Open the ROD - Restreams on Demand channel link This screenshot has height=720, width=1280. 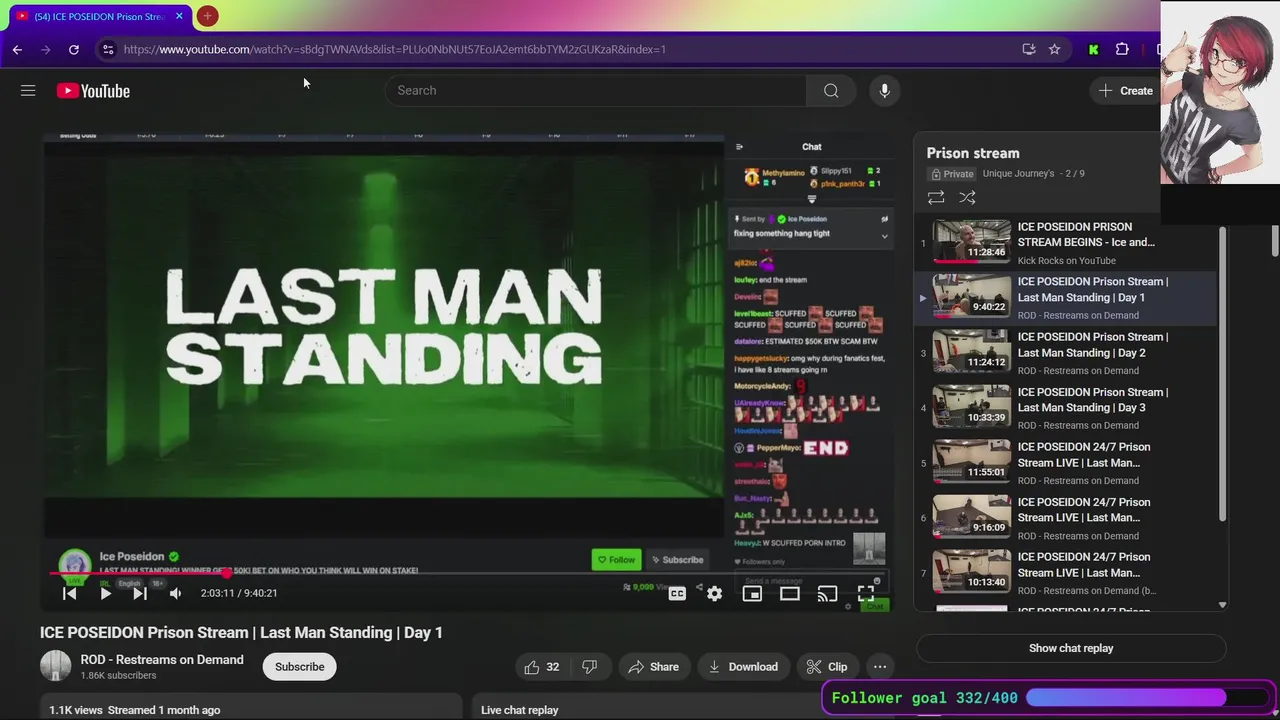pyautogui.click(x=162, y=660)
